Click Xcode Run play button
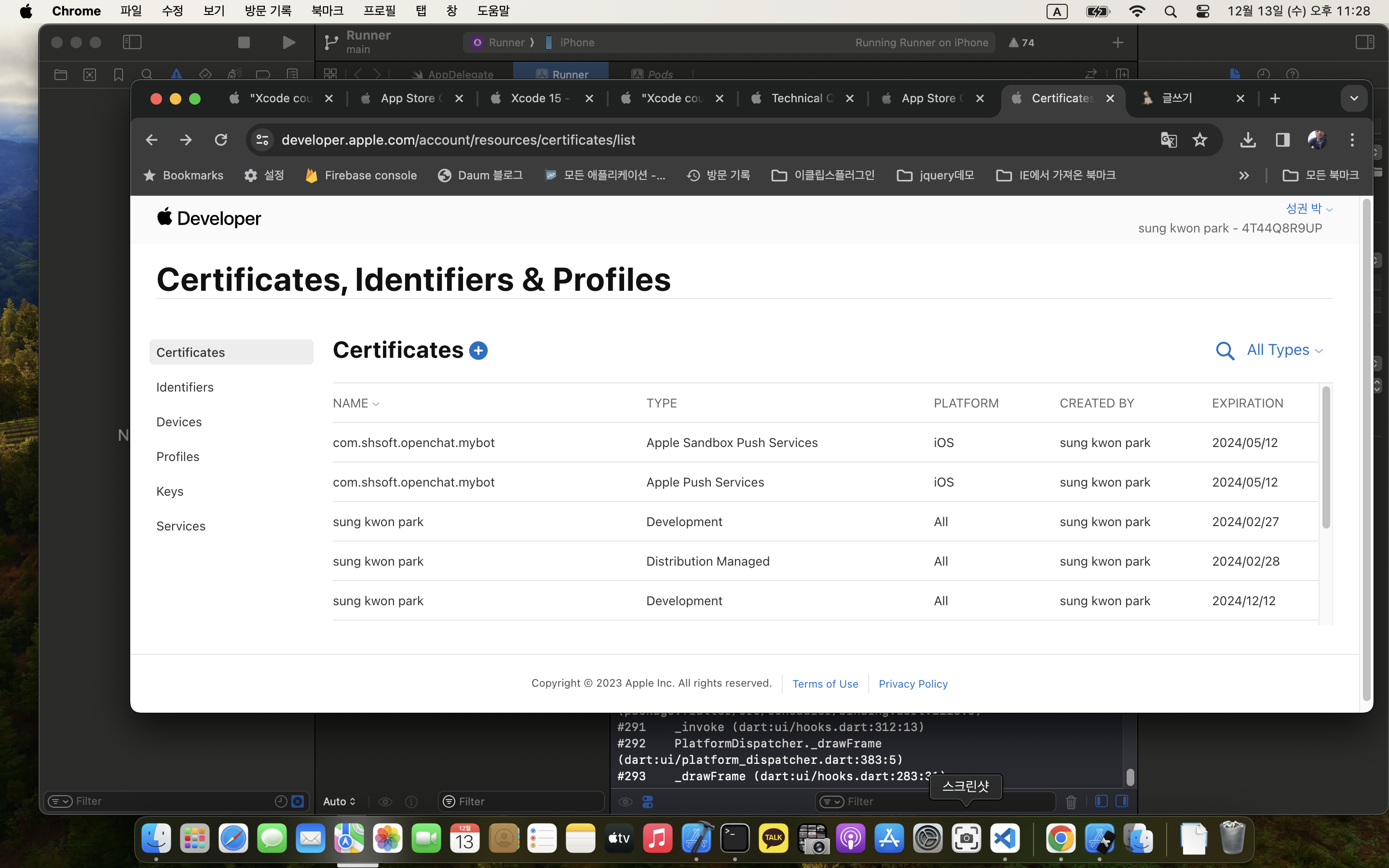The image size is (1389, 868). click(289, 42)
